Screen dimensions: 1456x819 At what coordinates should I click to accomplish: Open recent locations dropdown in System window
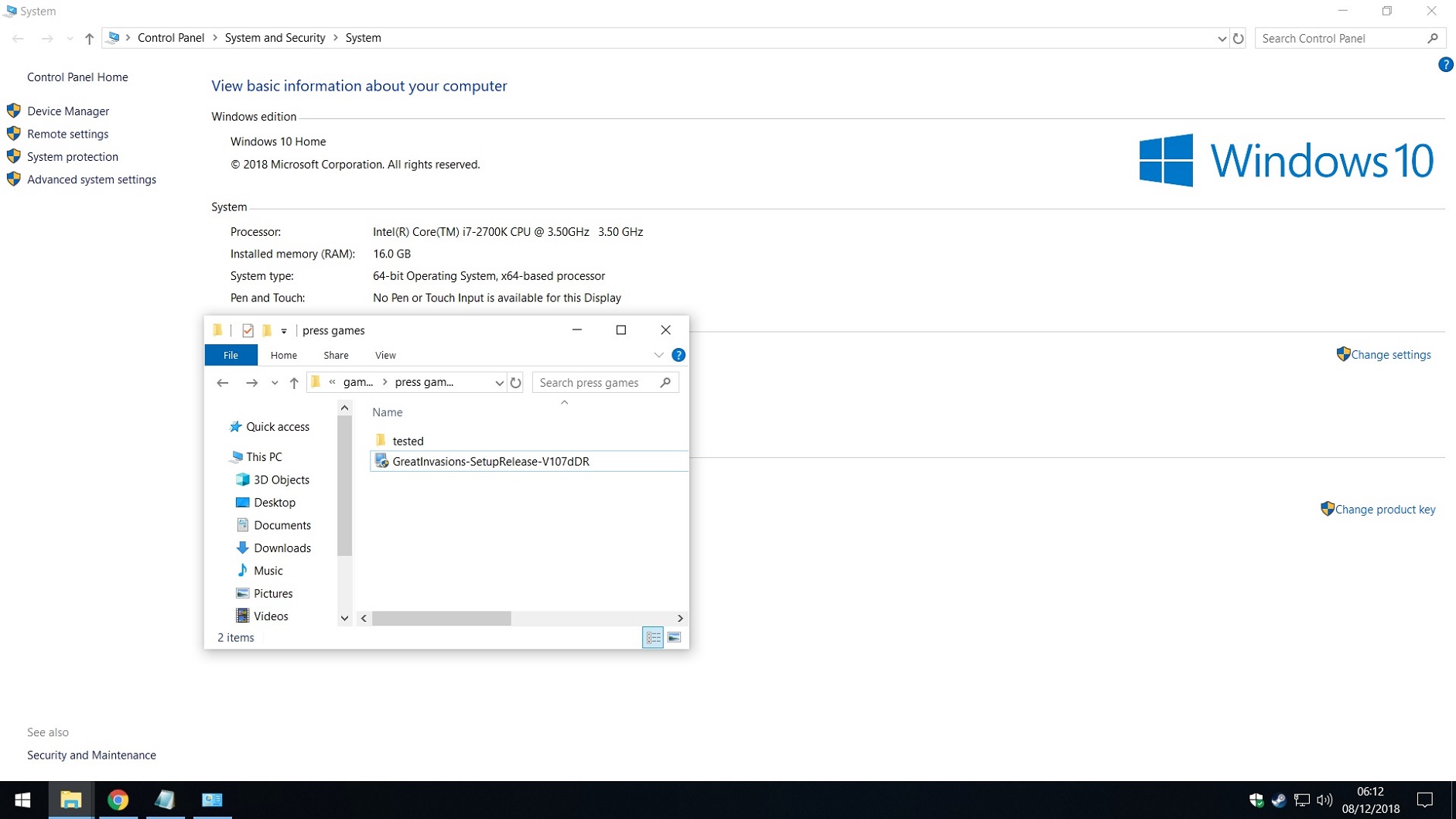point(70,38)
